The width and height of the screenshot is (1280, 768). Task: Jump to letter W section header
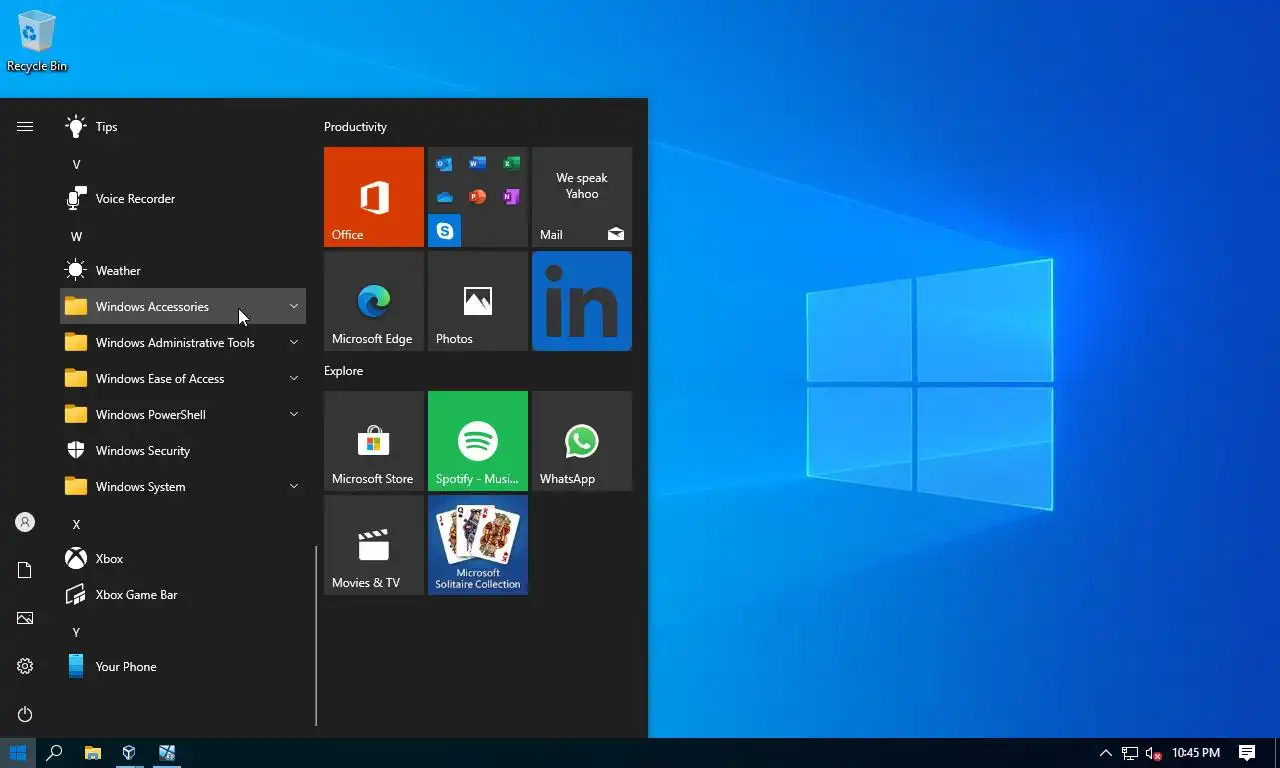point(76,236)
